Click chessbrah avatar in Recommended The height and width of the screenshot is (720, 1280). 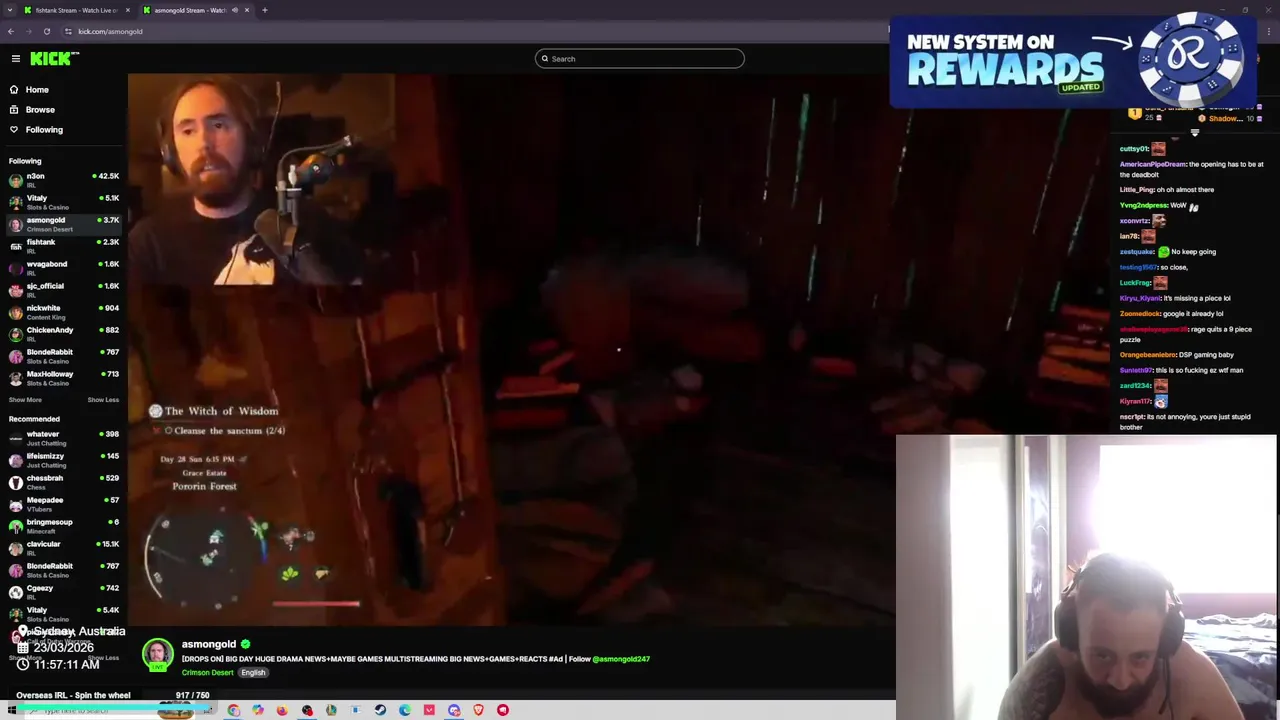[16, 483]
